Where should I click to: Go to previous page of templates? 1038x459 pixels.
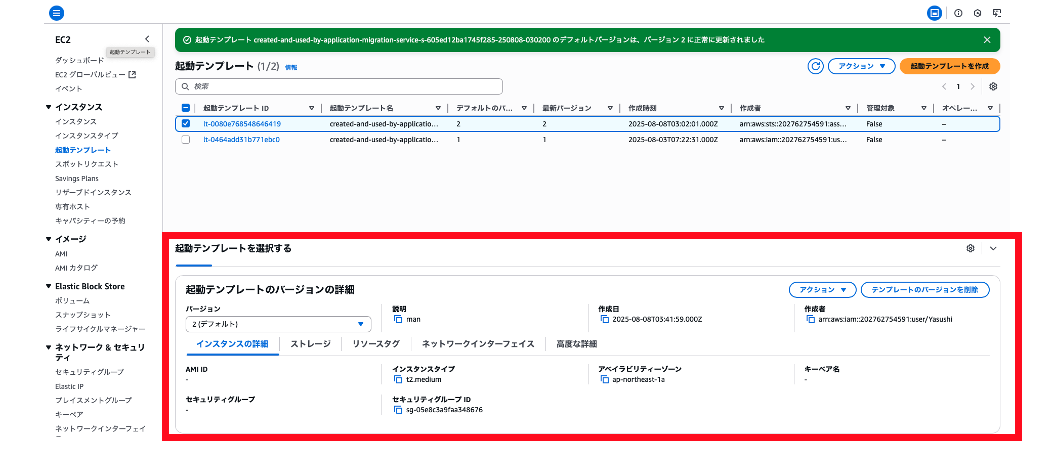[x=944, y=87]
